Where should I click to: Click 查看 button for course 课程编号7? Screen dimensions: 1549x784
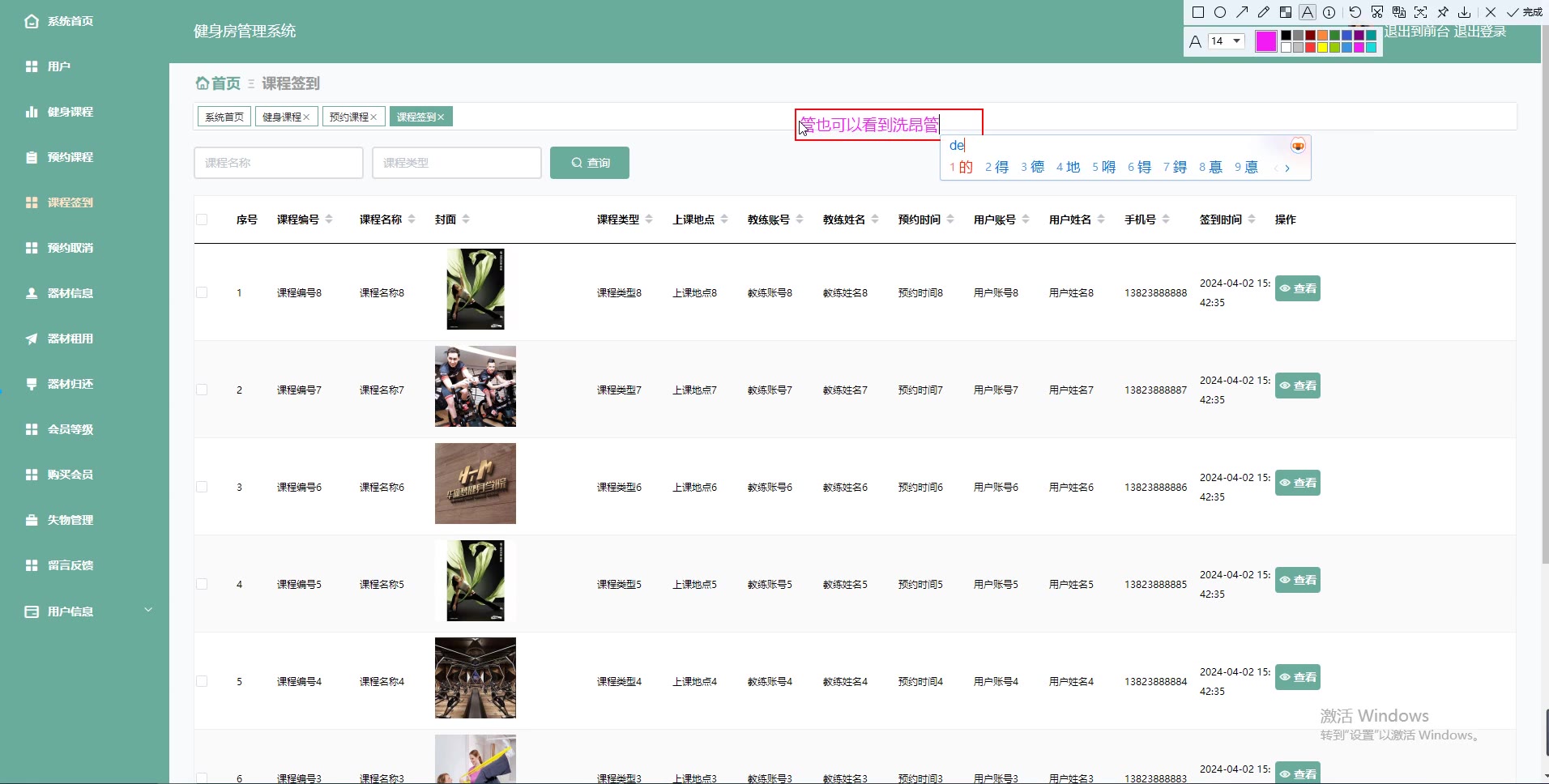click(1297, 386)
